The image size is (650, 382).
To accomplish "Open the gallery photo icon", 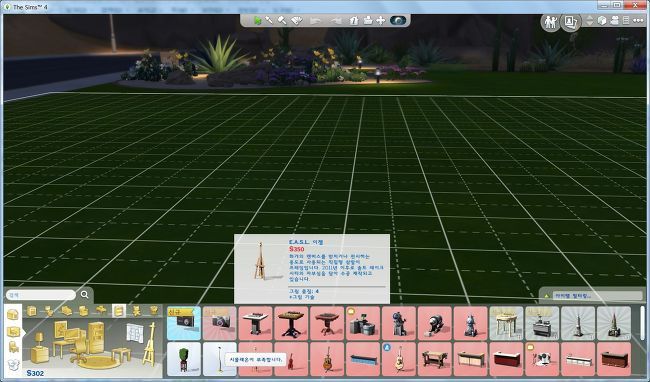I will coord(570,22).
